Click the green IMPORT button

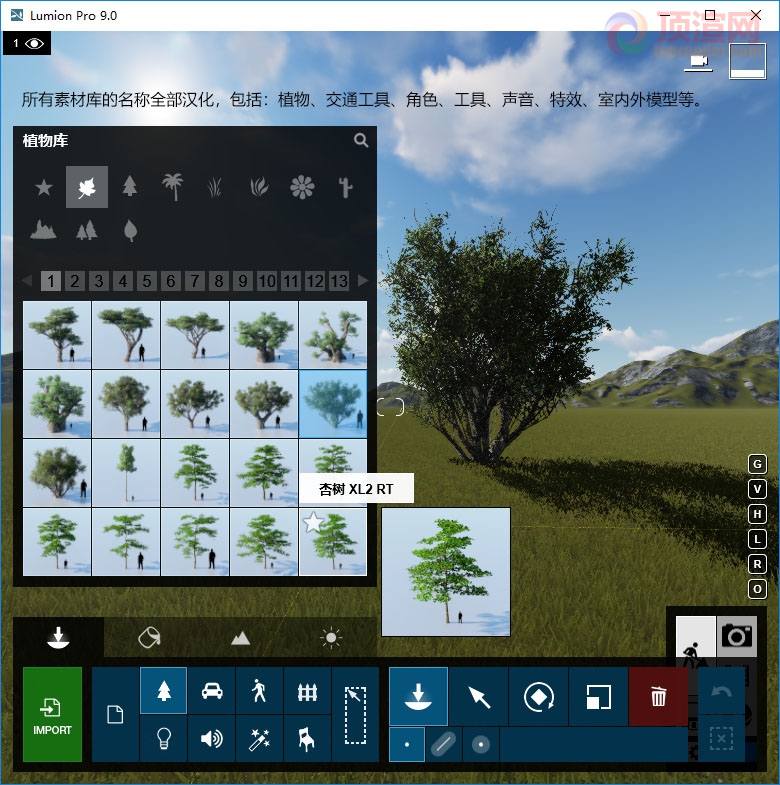(53, 714)
